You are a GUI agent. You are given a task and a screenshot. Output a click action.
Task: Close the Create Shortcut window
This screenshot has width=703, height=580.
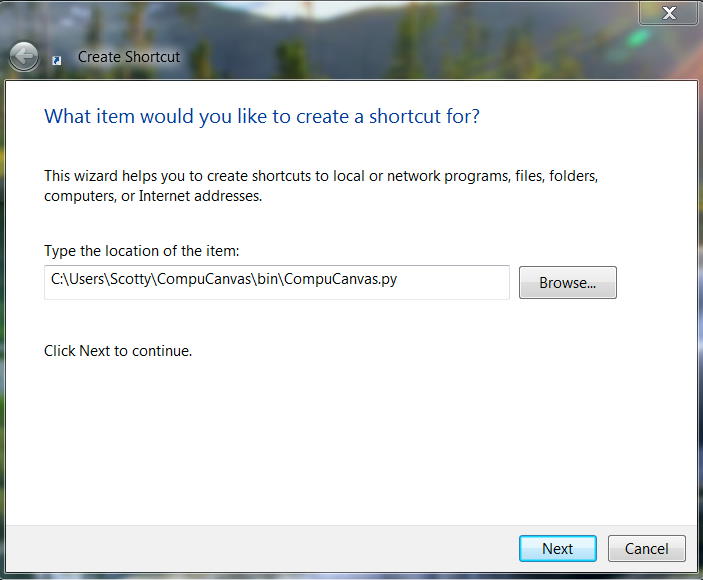tap(668, 13)
